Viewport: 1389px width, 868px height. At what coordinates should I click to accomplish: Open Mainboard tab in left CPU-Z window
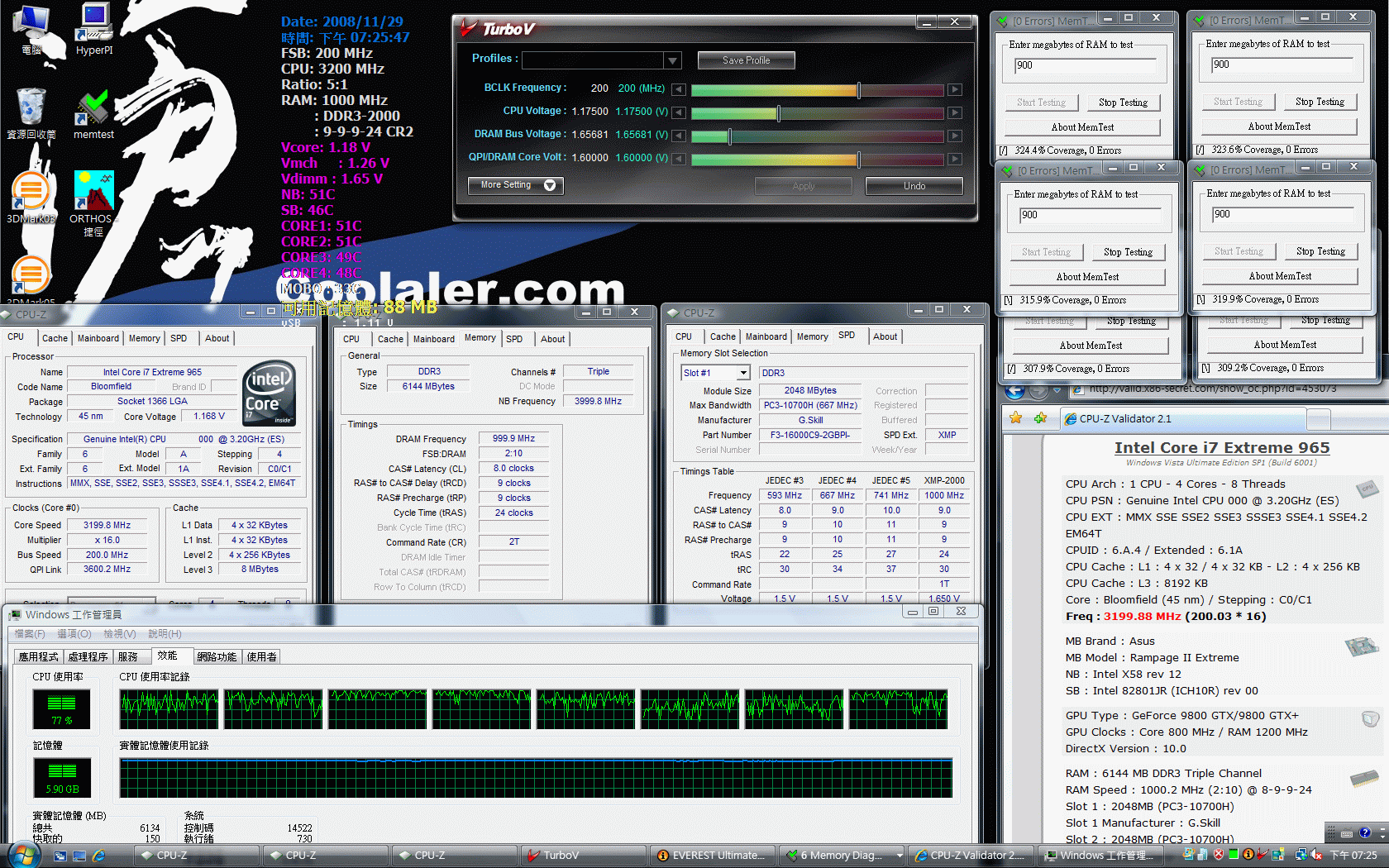point(98,338)
